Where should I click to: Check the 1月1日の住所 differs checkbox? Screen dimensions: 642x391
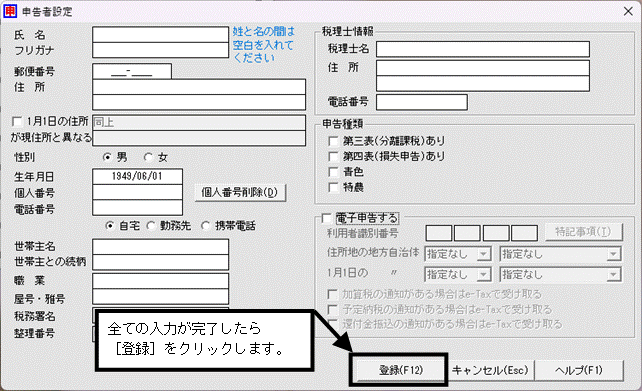pyautogui.click(x=17, y=122)
